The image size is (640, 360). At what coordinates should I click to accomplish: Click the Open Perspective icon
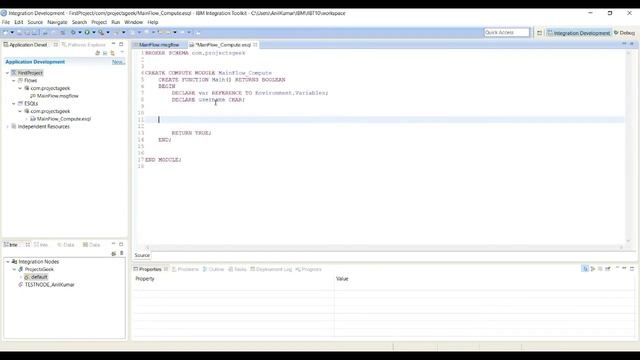click(x=539, y=33)
